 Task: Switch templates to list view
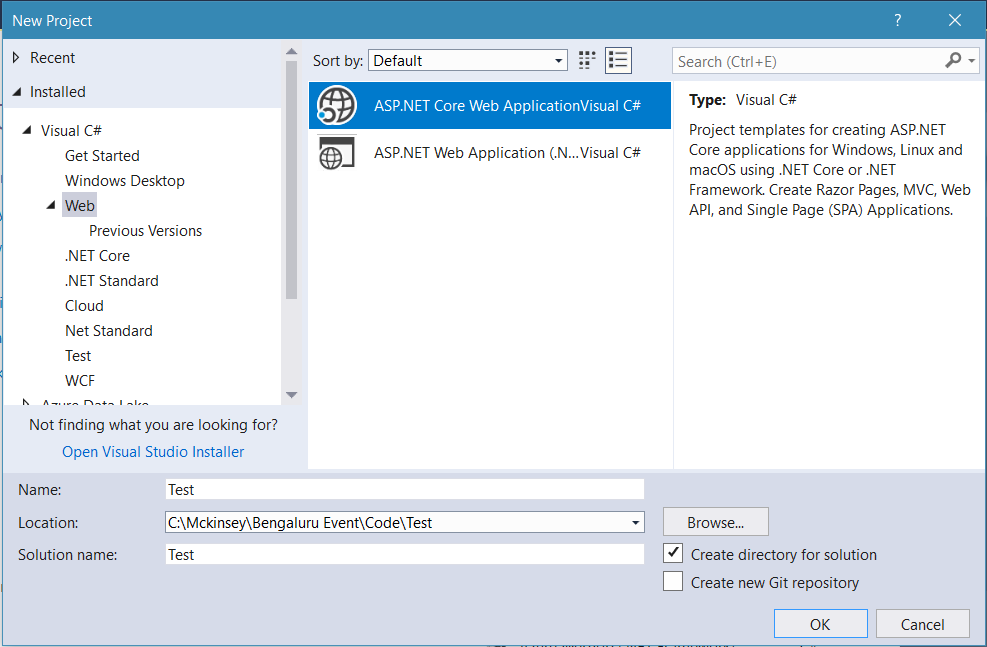pyautogui.click(x=618, y=60)
